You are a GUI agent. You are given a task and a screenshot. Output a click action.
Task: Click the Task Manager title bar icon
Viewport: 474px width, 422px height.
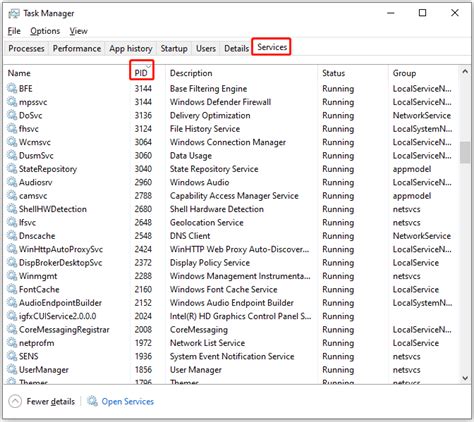[14, 14]
